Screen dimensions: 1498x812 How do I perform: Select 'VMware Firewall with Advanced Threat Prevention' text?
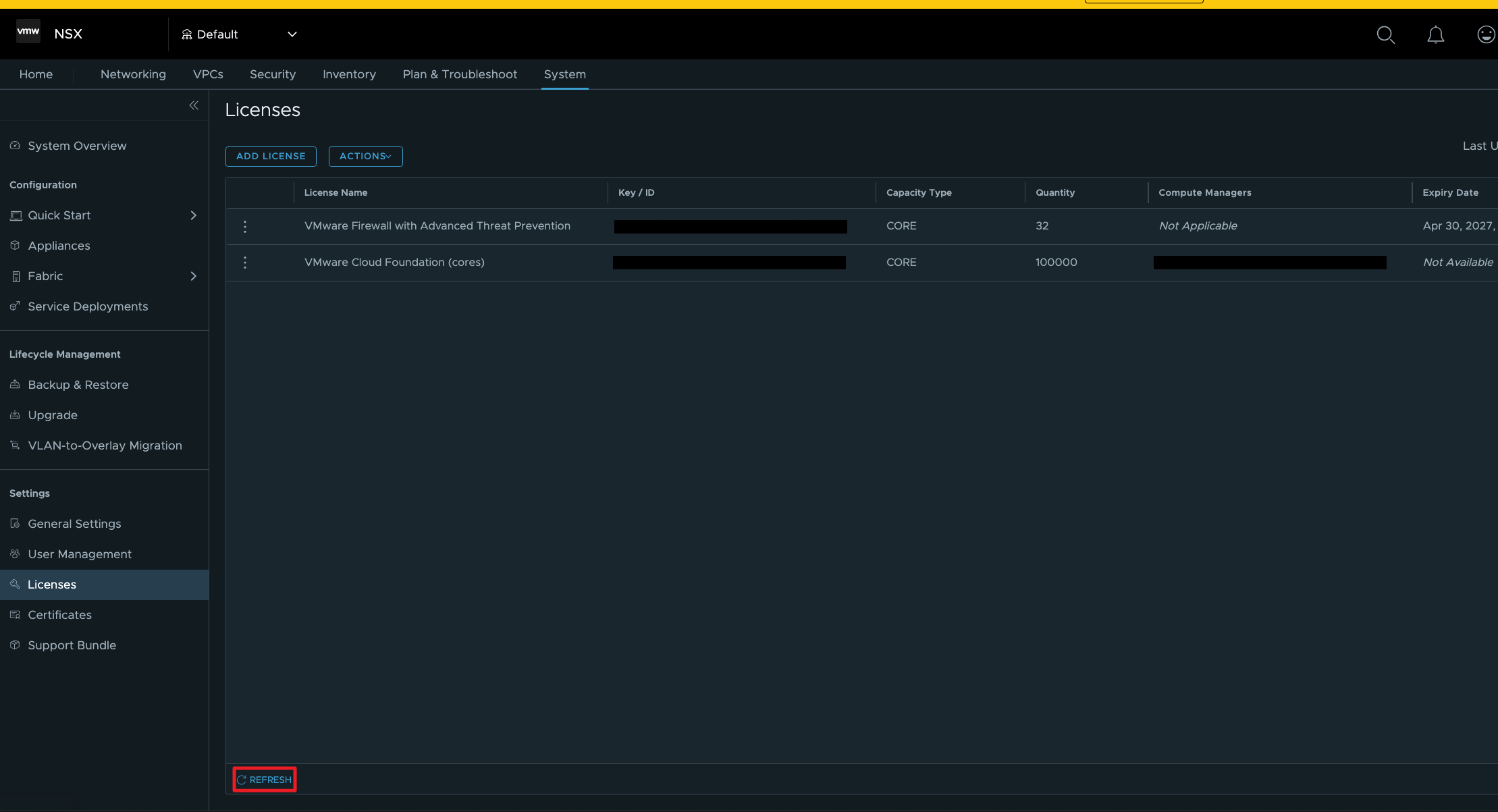437,226
